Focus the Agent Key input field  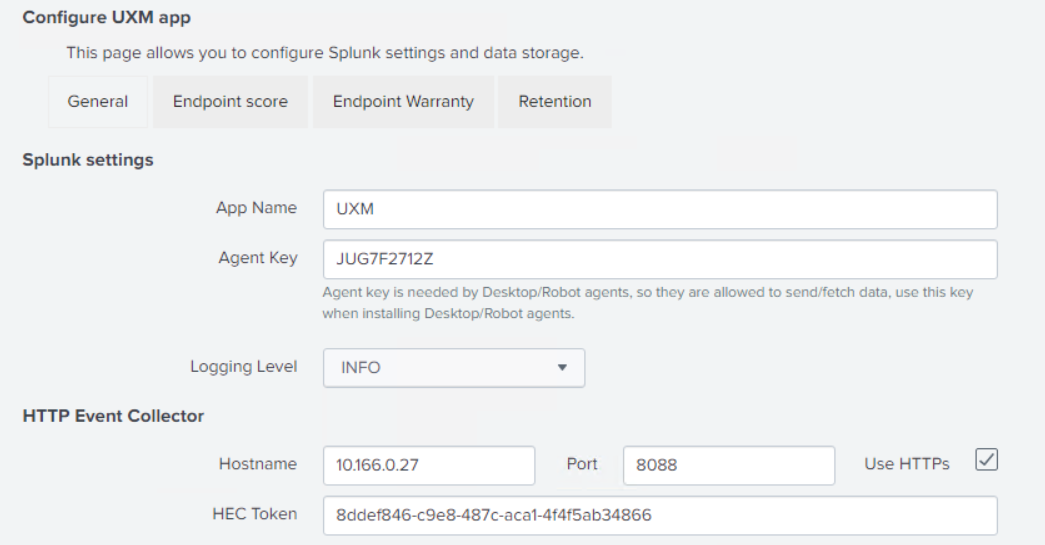tap(660, 259)
